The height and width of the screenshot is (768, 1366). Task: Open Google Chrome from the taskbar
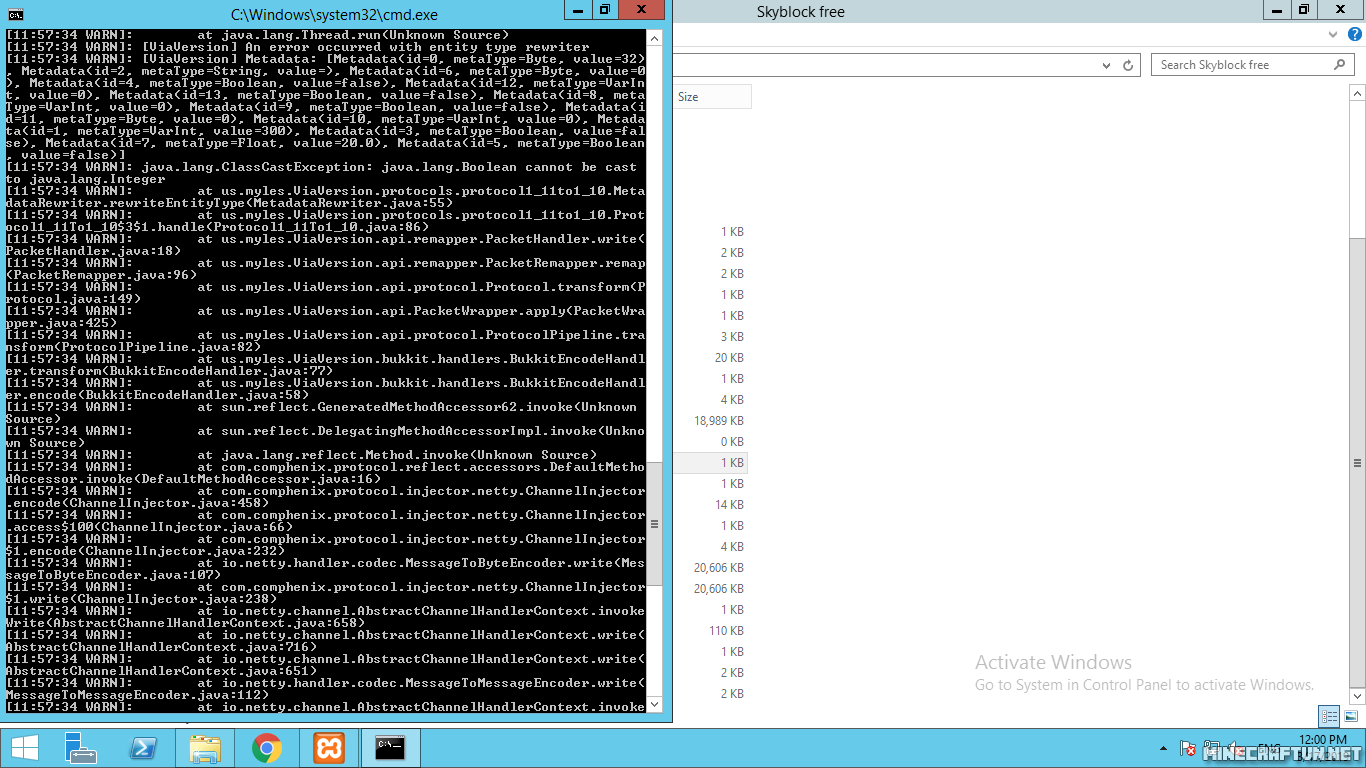(x=267, y=748)
